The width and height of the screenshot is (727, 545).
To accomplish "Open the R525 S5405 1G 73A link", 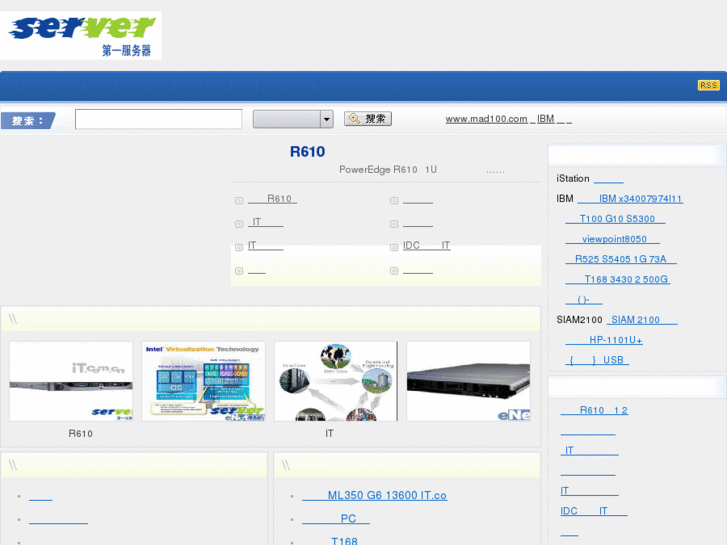I will (621, 259).
